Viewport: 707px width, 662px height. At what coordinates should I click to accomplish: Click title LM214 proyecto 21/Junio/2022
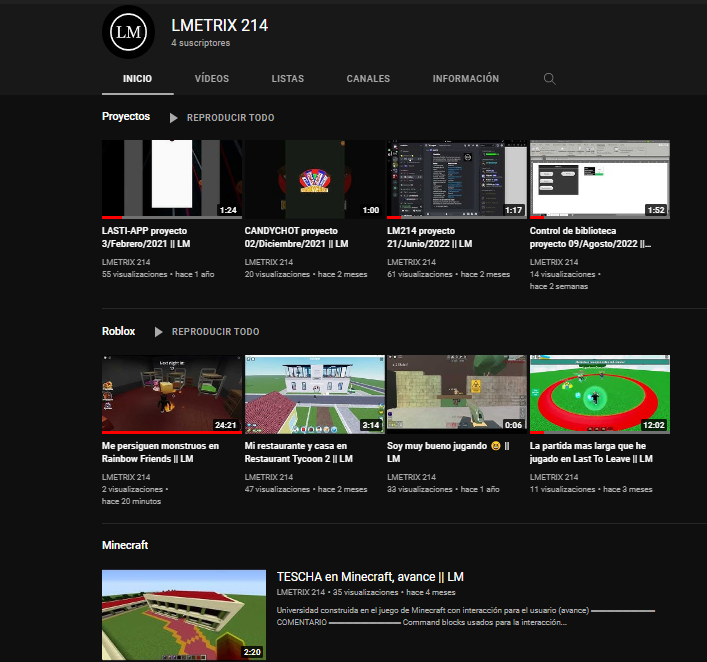point(430,237)
